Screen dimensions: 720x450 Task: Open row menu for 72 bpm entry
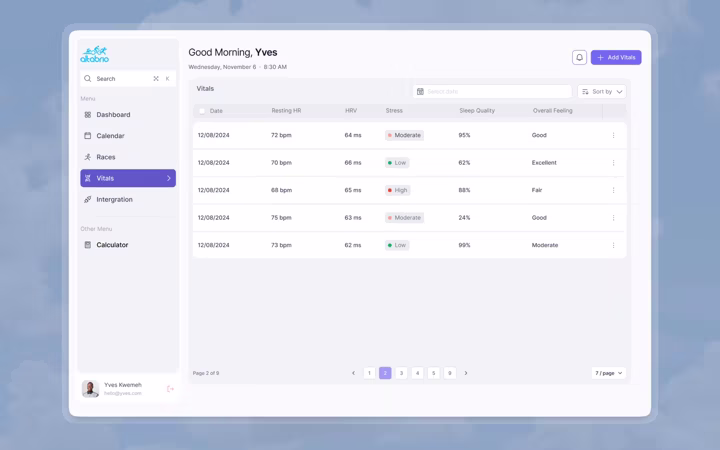click(x=613, y=135)
